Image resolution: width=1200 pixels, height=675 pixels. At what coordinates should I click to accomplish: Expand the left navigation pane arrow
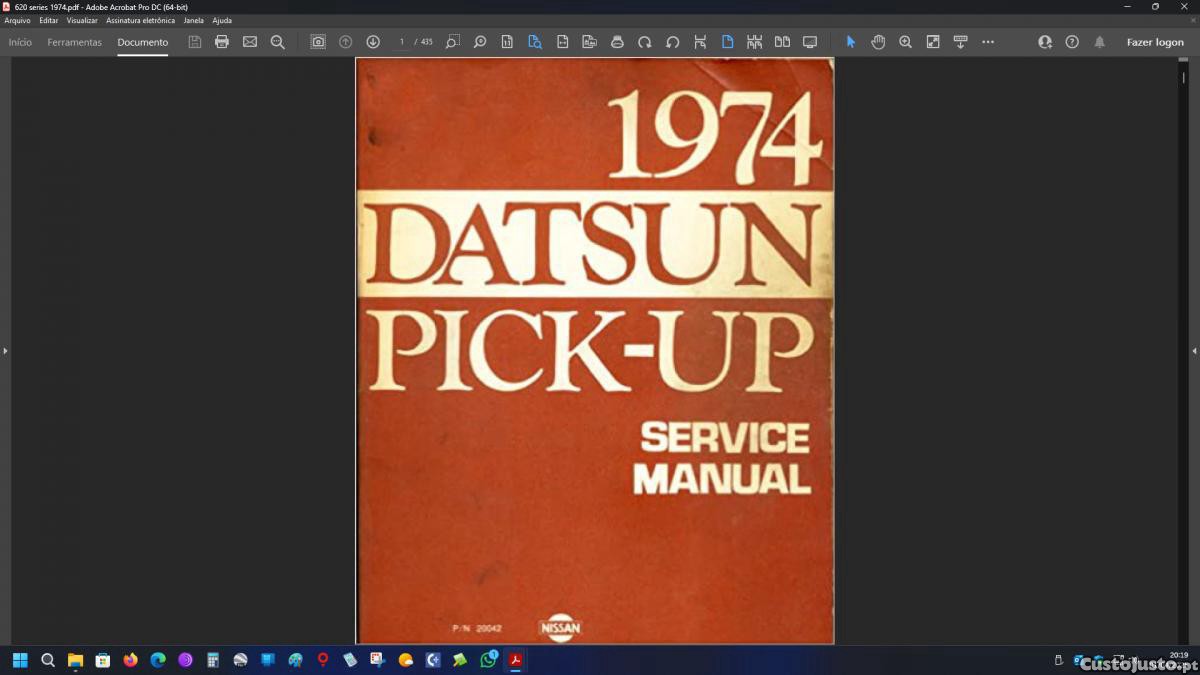click(x=5, y=351)
